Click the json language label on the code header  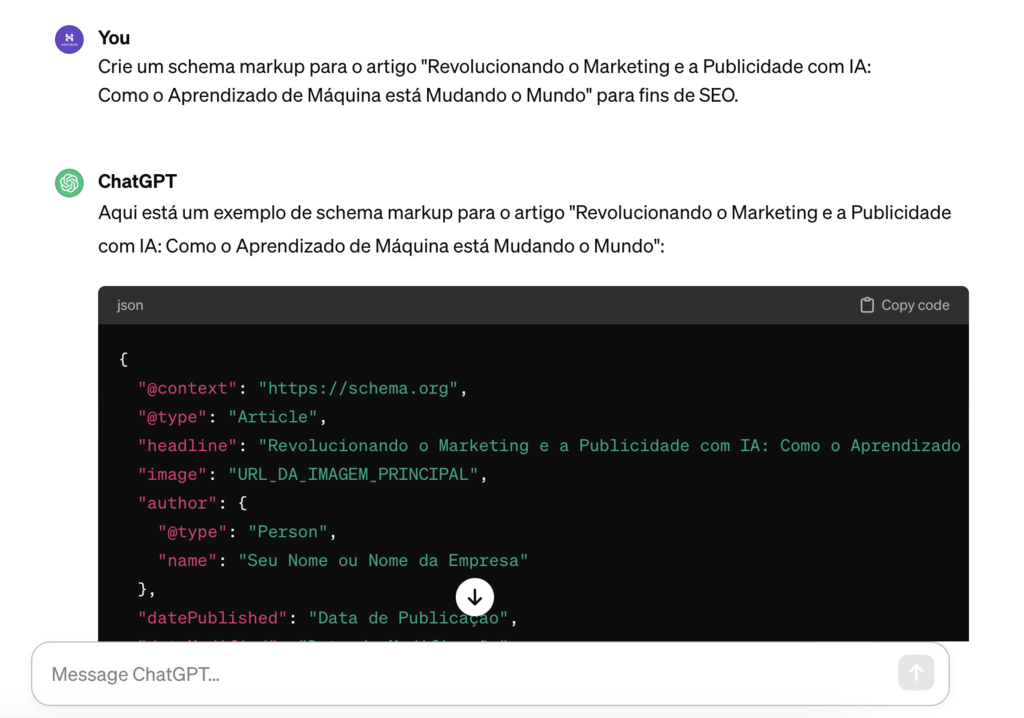click(130, 305)
